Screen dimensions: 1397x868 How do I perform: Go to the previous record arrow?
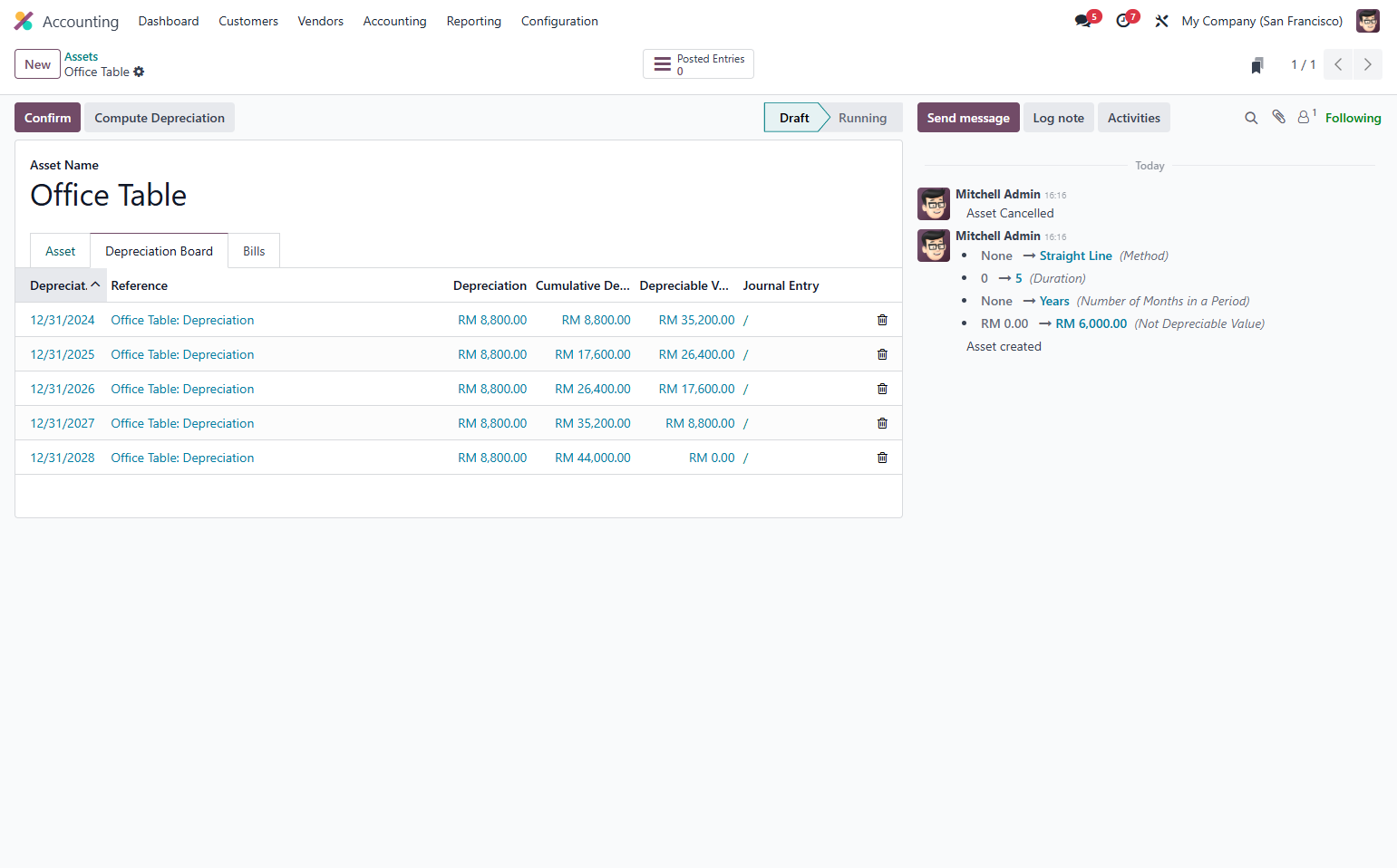[1338, 64]
